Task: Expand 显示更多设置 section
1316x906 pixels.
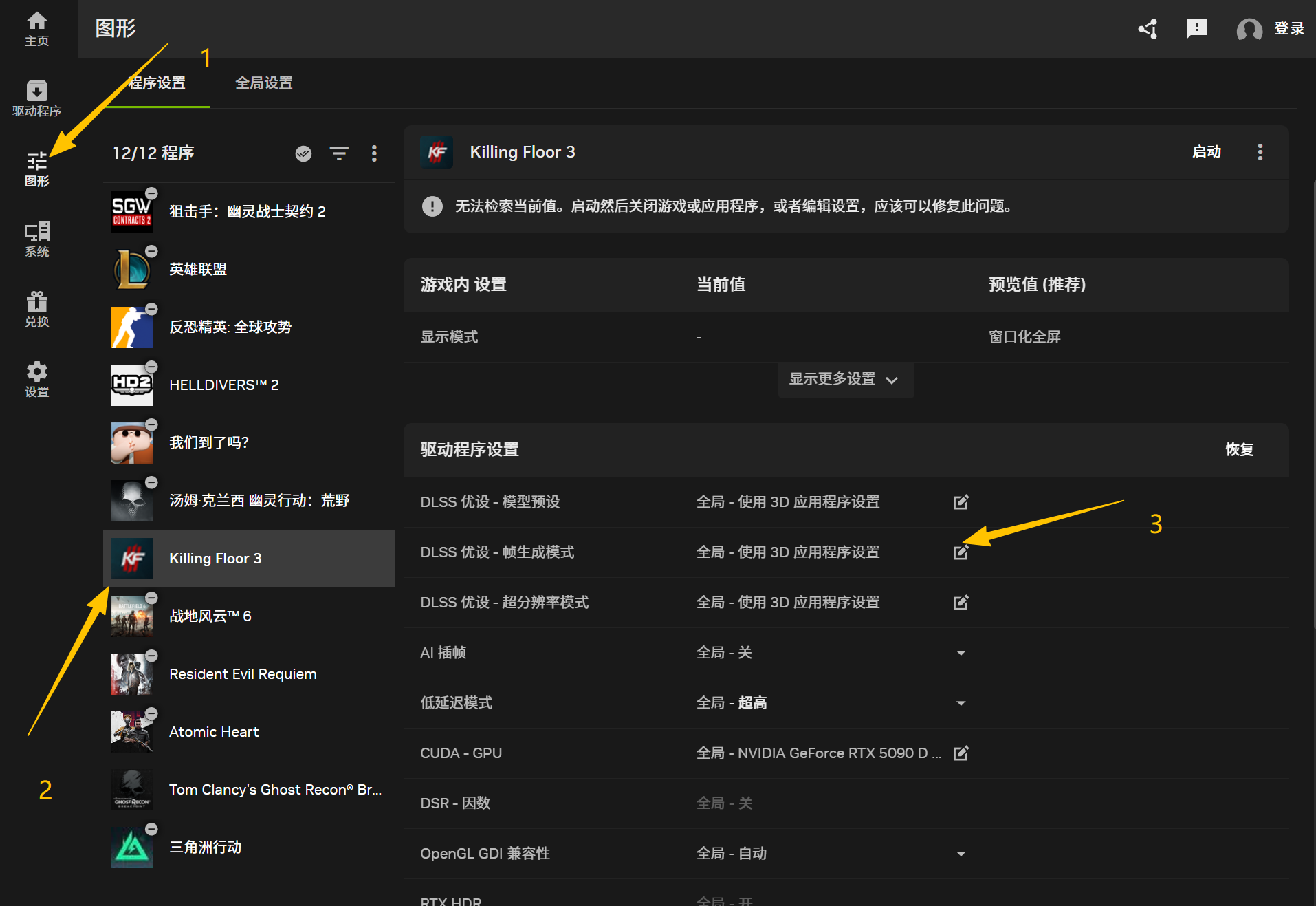Action: point(846,380)
